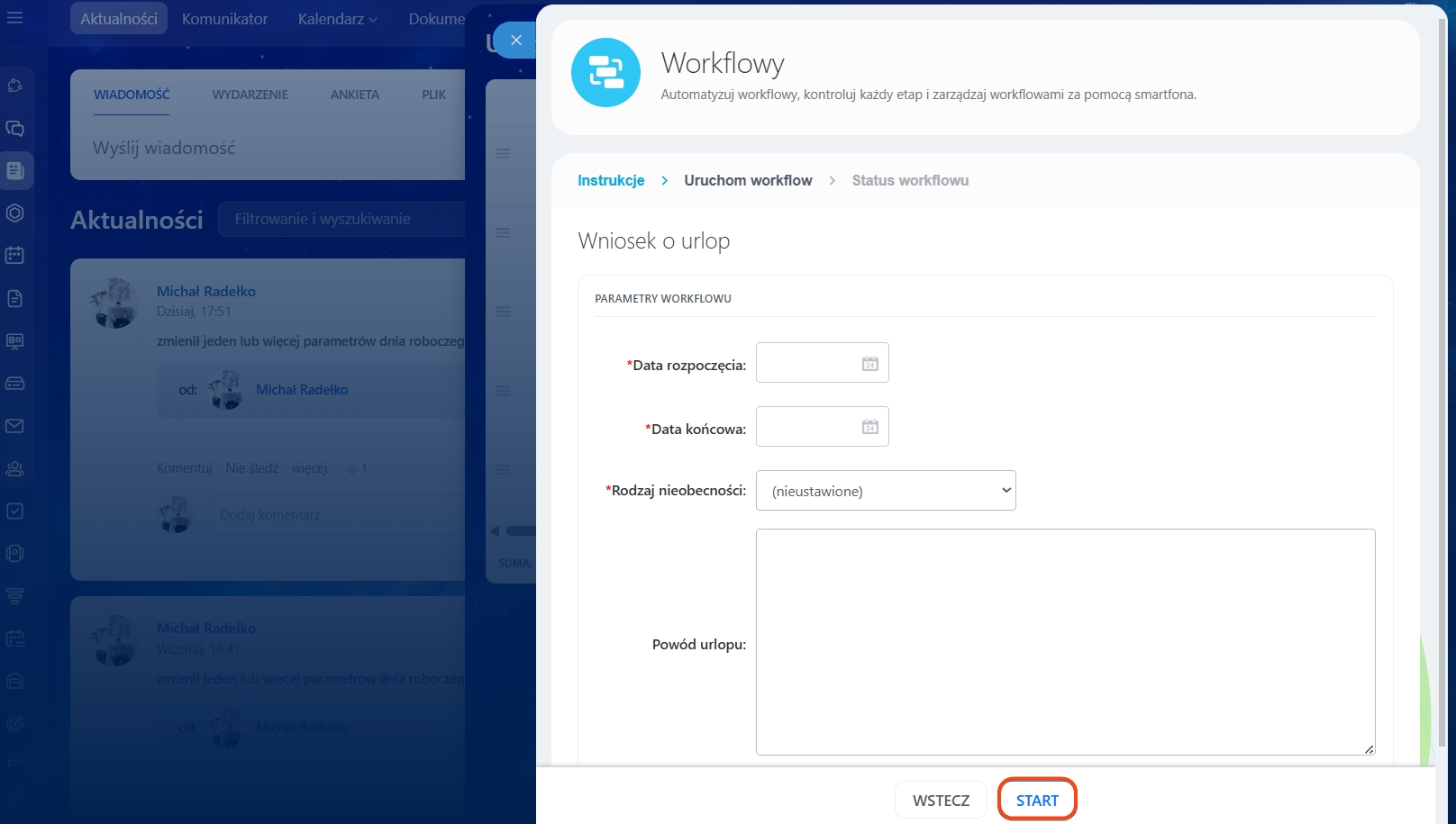Expand the Rodzaj nieobecności dropdown
1456x824 pixels.
tap(886, 491)
